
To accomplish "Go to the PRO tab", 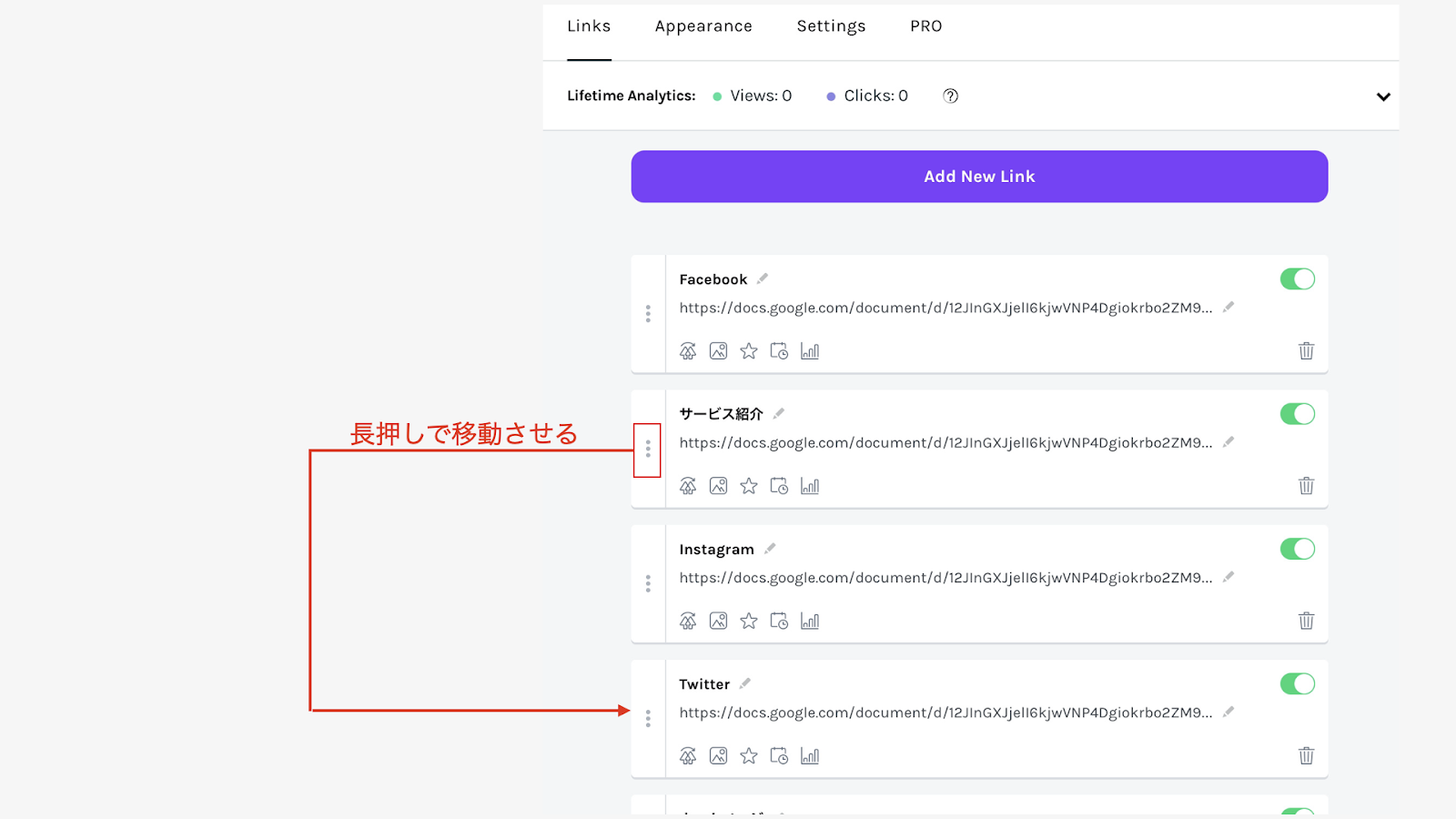I will click(x=925, y=26).
